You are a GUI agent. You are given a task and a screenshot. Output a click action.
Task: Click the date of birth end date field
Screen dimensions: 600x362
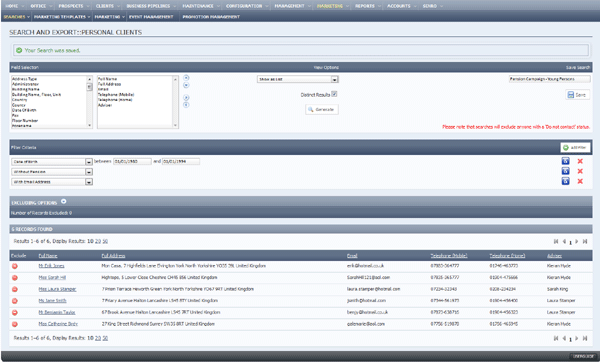click(x=181, y=161)
